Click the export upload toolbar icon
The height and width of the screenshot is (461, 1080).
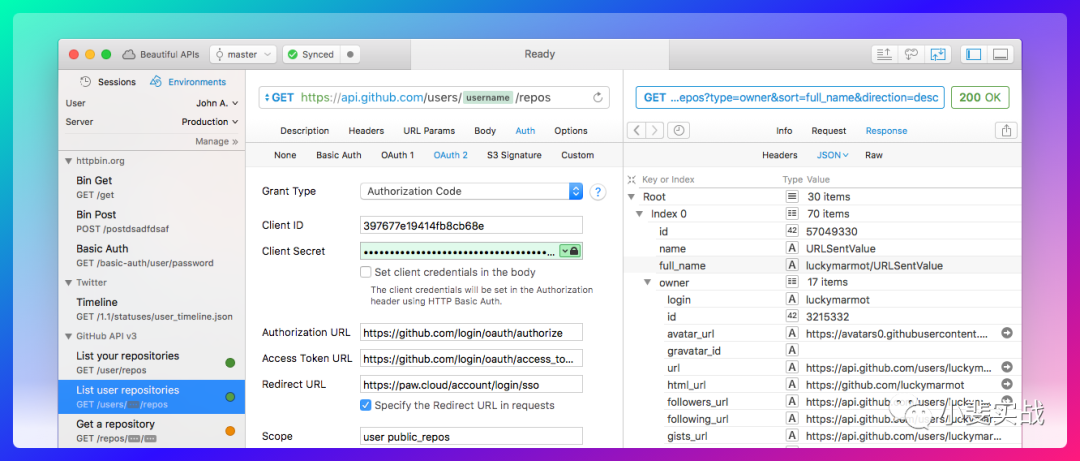click(883, 54)
